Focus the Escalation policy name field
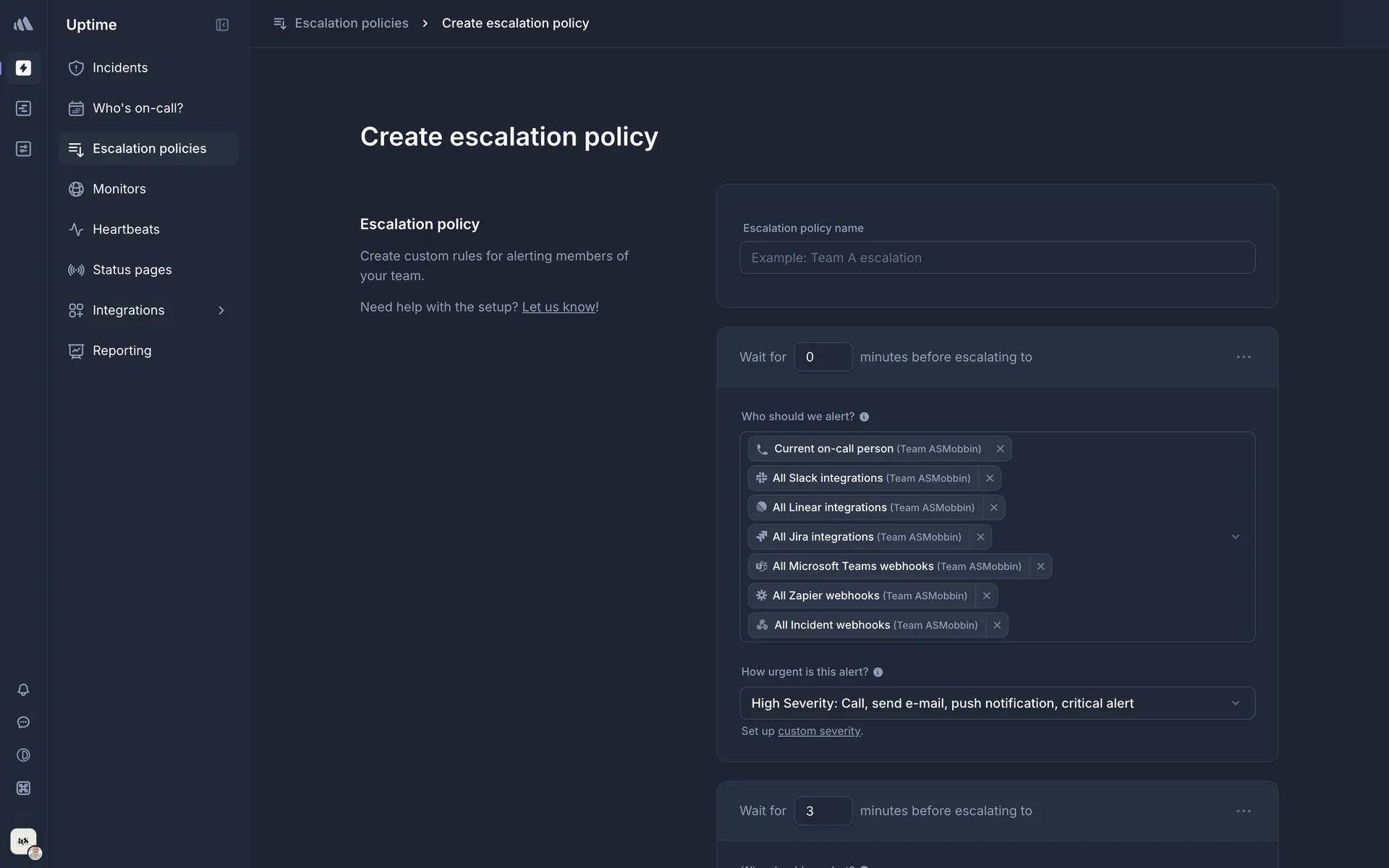 pyautogui.click(x=996, y=258)
